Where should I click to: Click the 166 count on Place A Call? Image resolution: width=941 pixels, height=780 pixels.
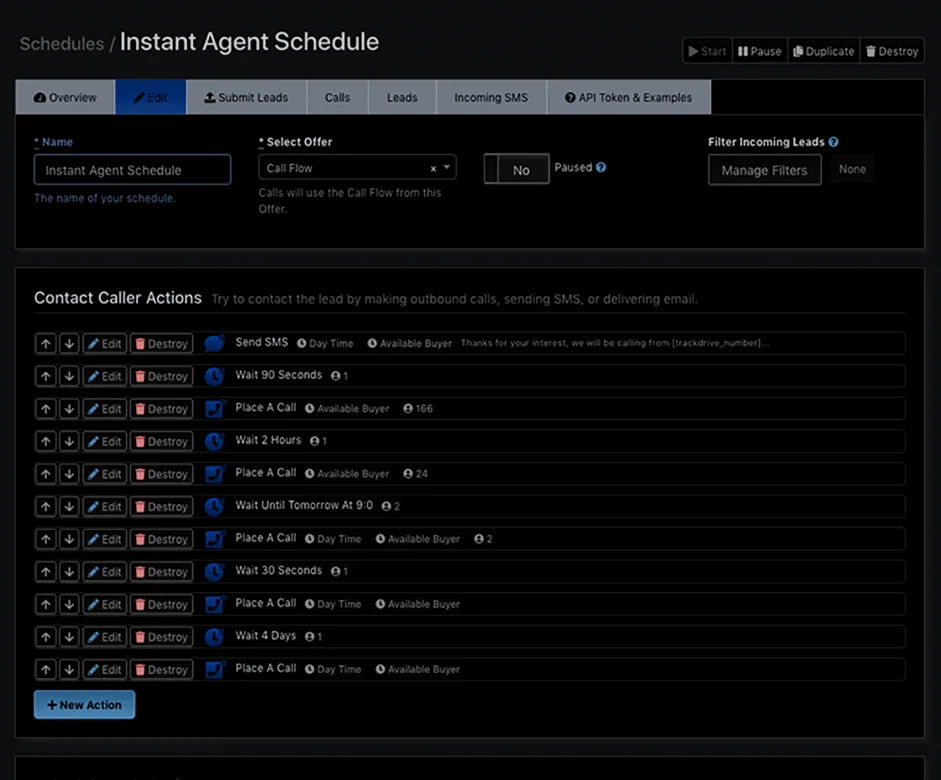click(x=418, y=409)
